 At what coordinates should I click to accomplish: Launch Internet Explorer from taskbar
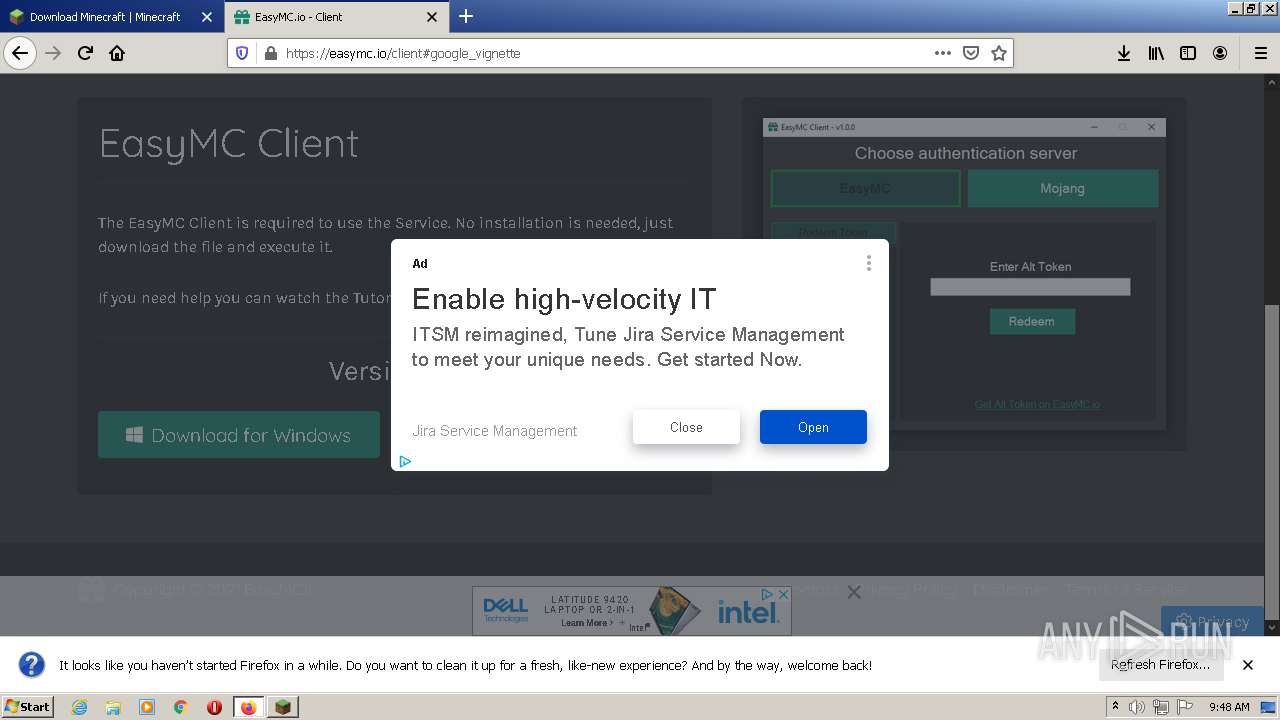tap(80, 707)
